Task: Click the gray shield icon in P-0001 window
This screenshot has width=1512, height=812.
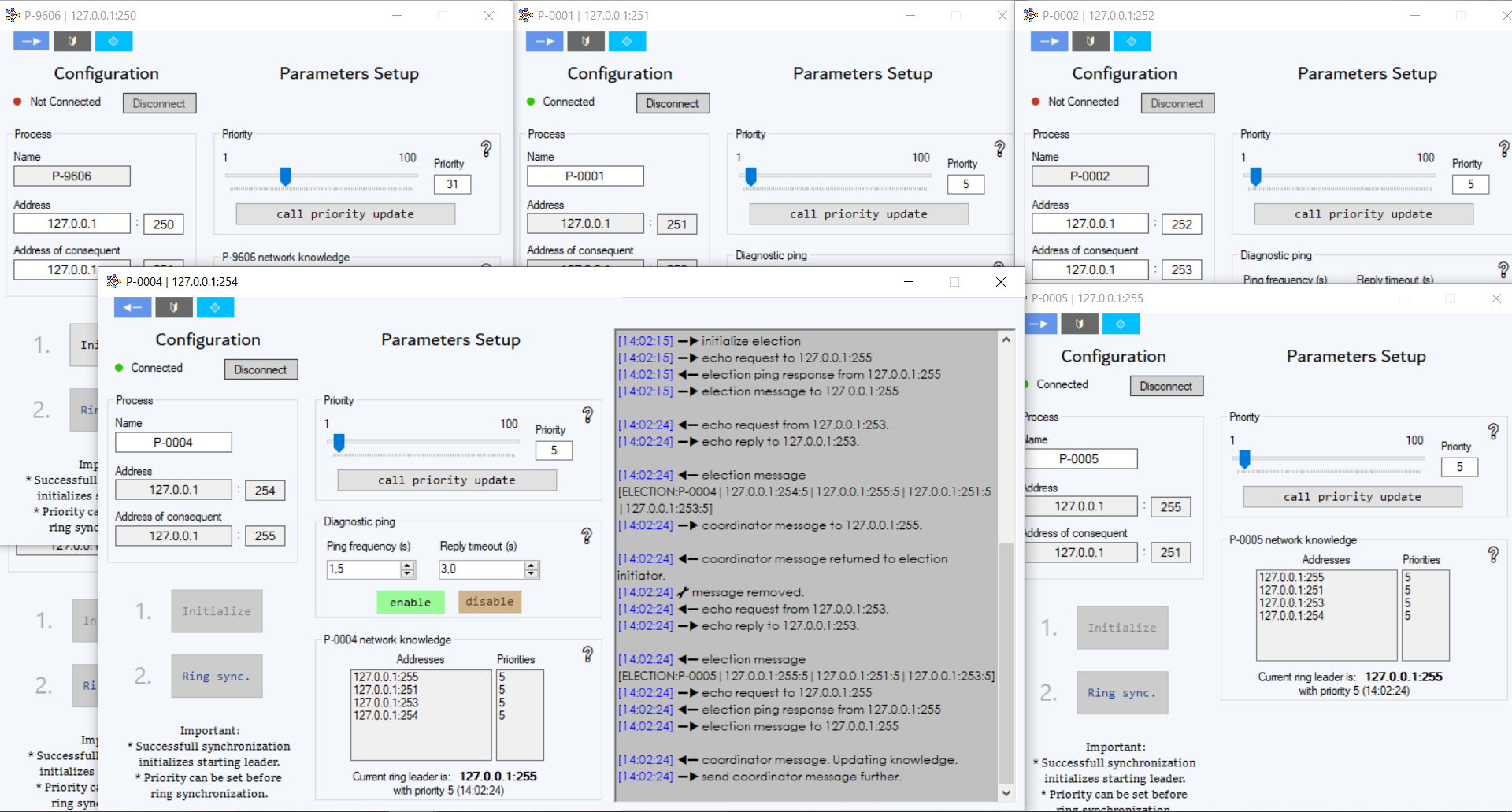Action: click(586, 41)
